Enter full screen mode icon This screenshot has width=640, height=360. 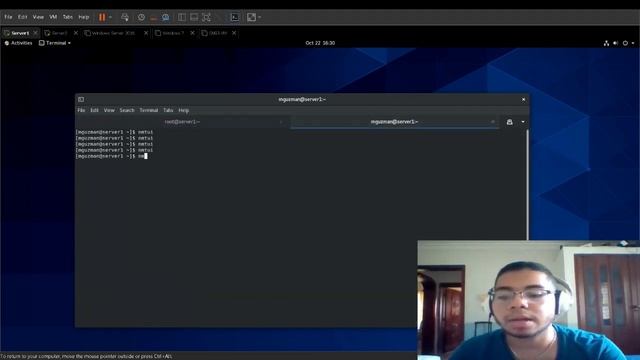pyautogui.click(x=207, y=17)
